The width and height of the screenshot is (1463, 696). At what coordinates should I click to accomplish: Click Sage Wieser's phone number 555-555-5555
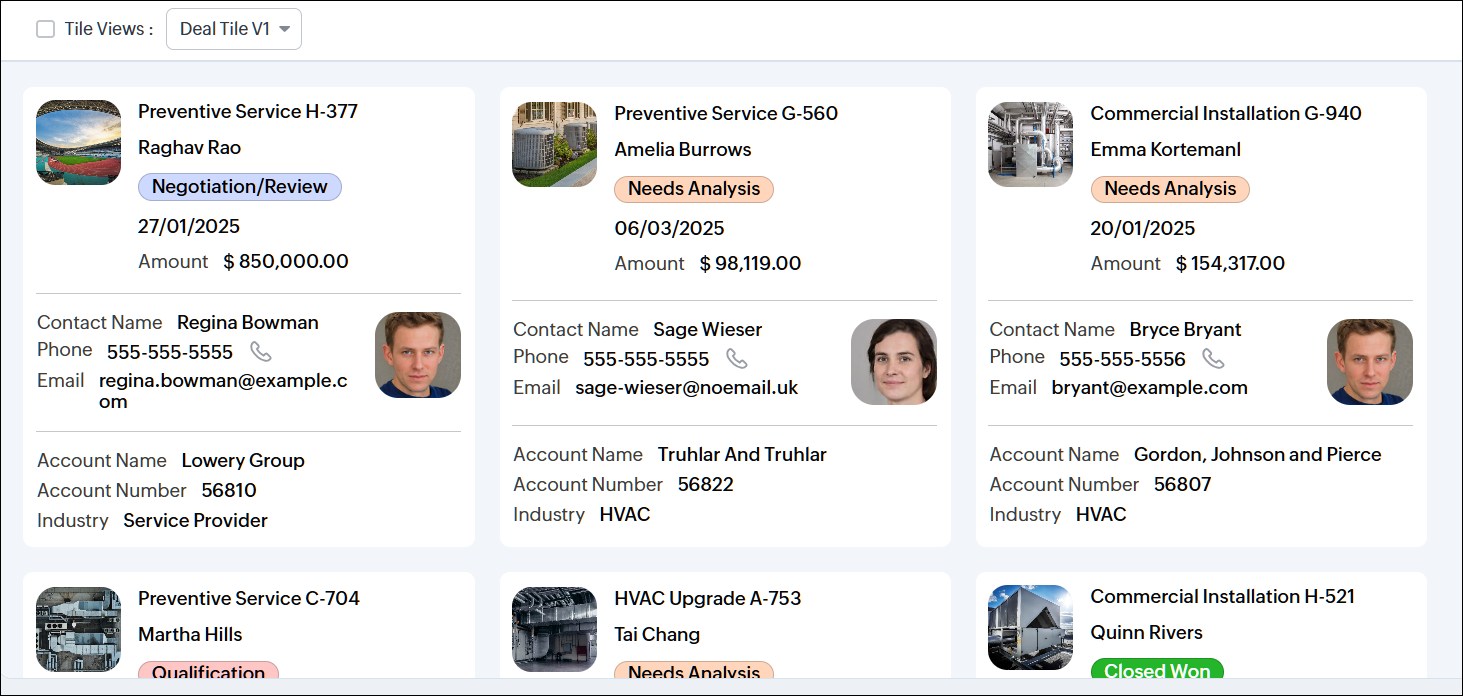coord(646,359)
